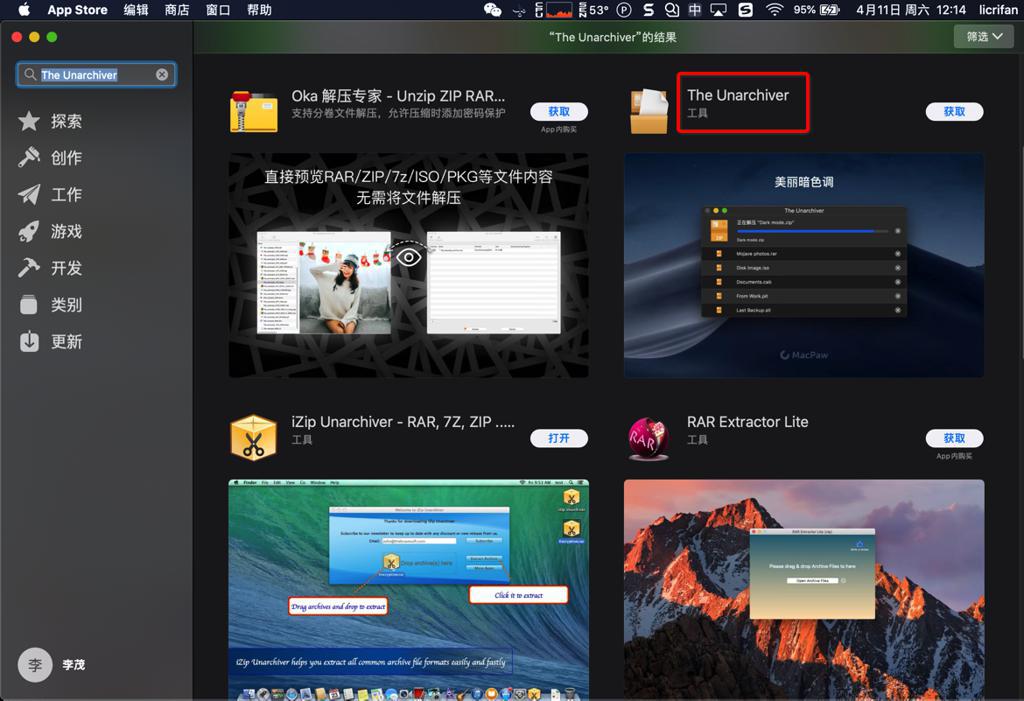This screenshot has width=1024, height=701.
Task: Click the Oka app description text
Action: [x=398, y=114]
